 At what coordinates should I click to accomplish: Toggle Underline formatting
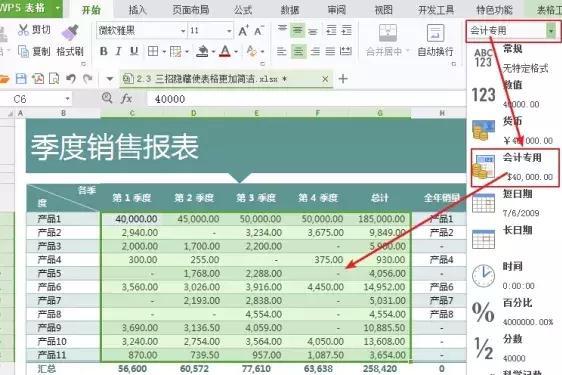[134, 52]
